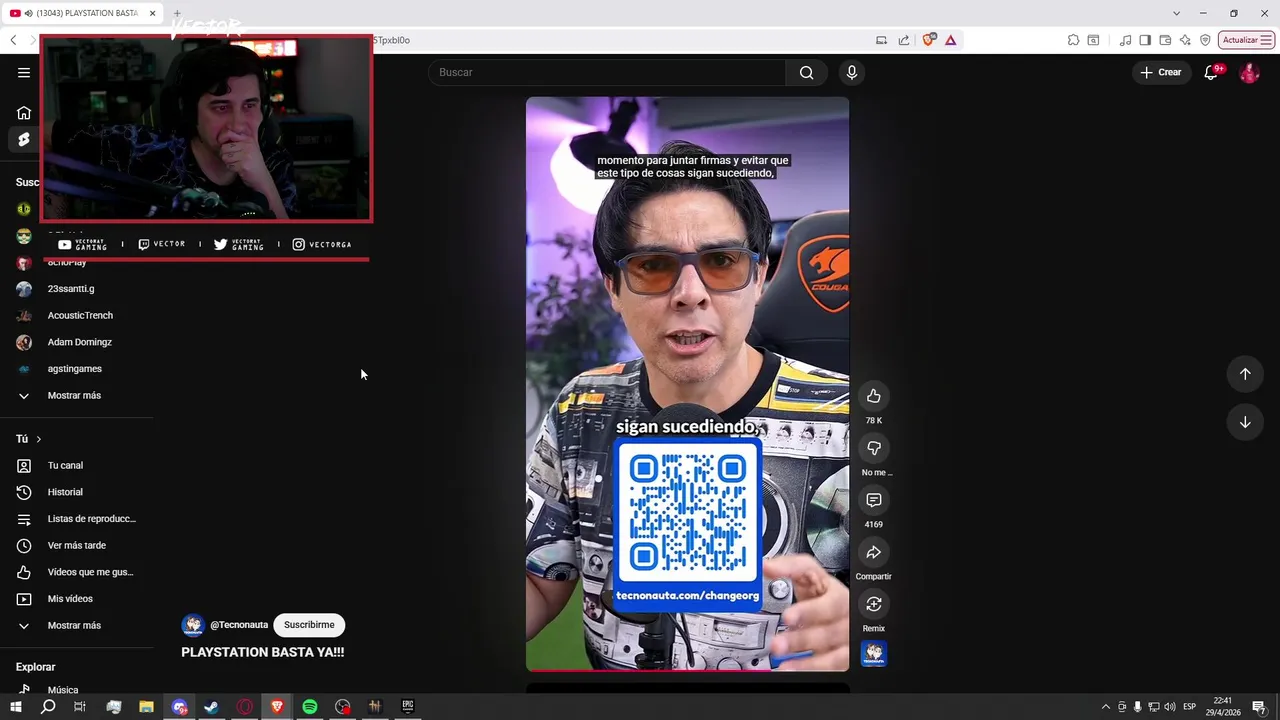The image size is (1280, 720).
Task: Open the comments showing 4169
Action: tap(874, 500)
